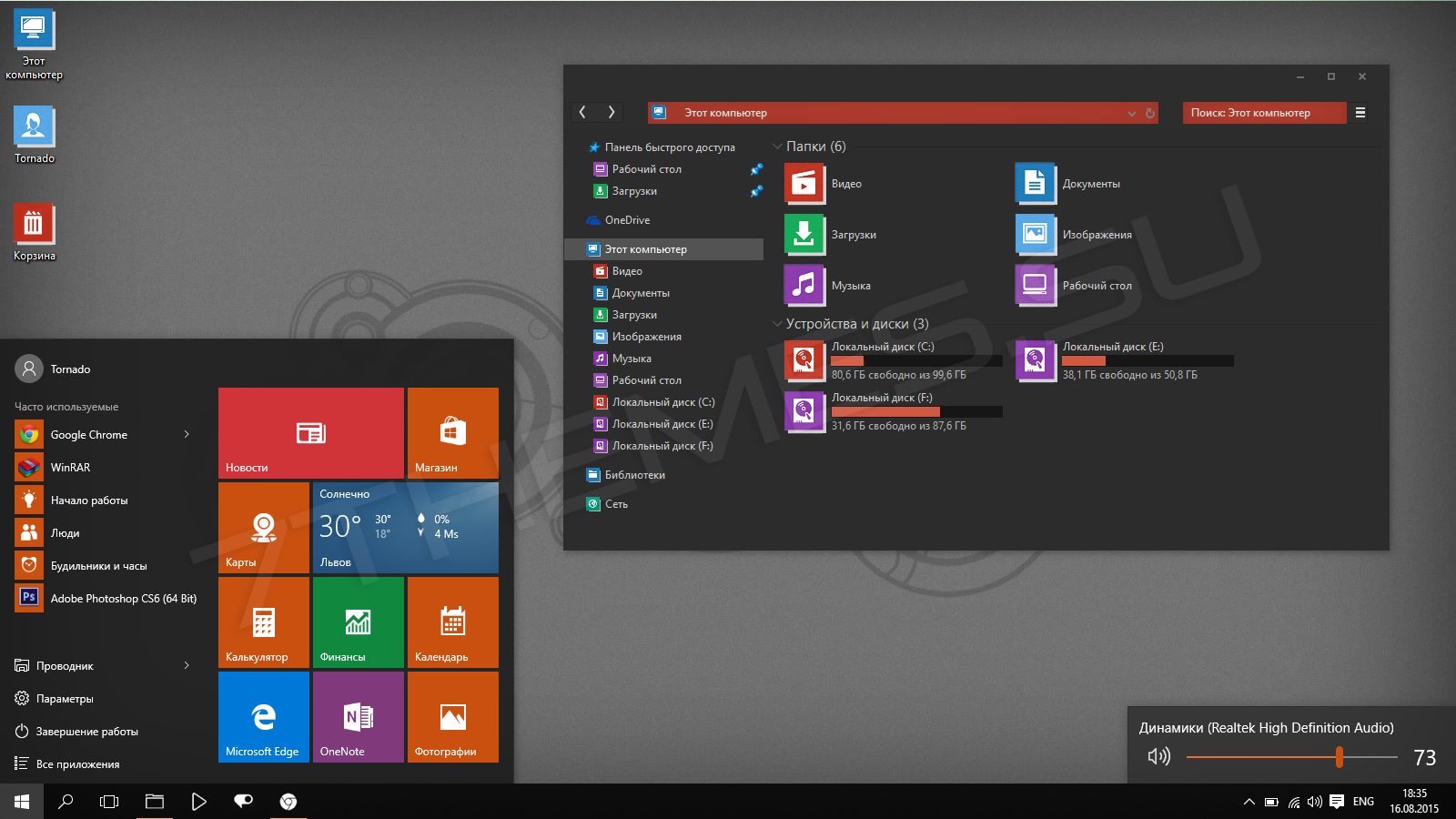Expand Google Chrome jump list arrow
1456x819 pixels.
pos(187,434)
